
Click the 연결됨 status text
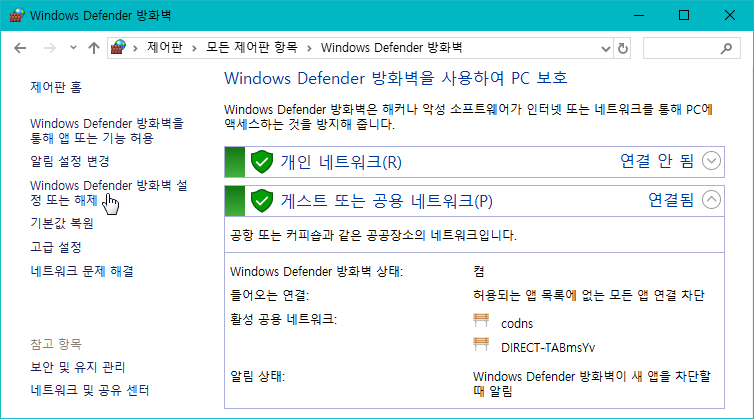[671, 200]
